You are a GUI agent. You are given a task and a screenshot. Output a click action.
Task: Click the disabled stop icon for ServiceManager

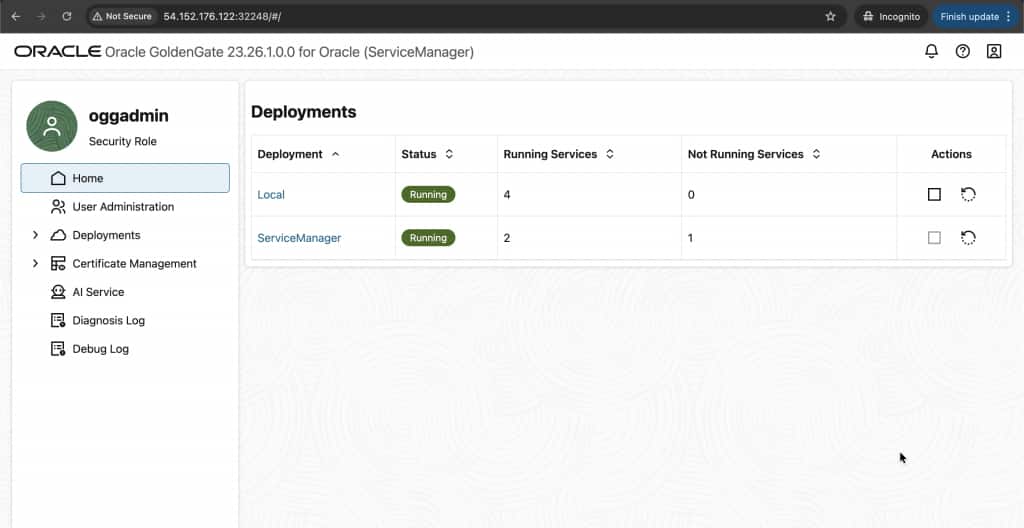pos(935,238)
